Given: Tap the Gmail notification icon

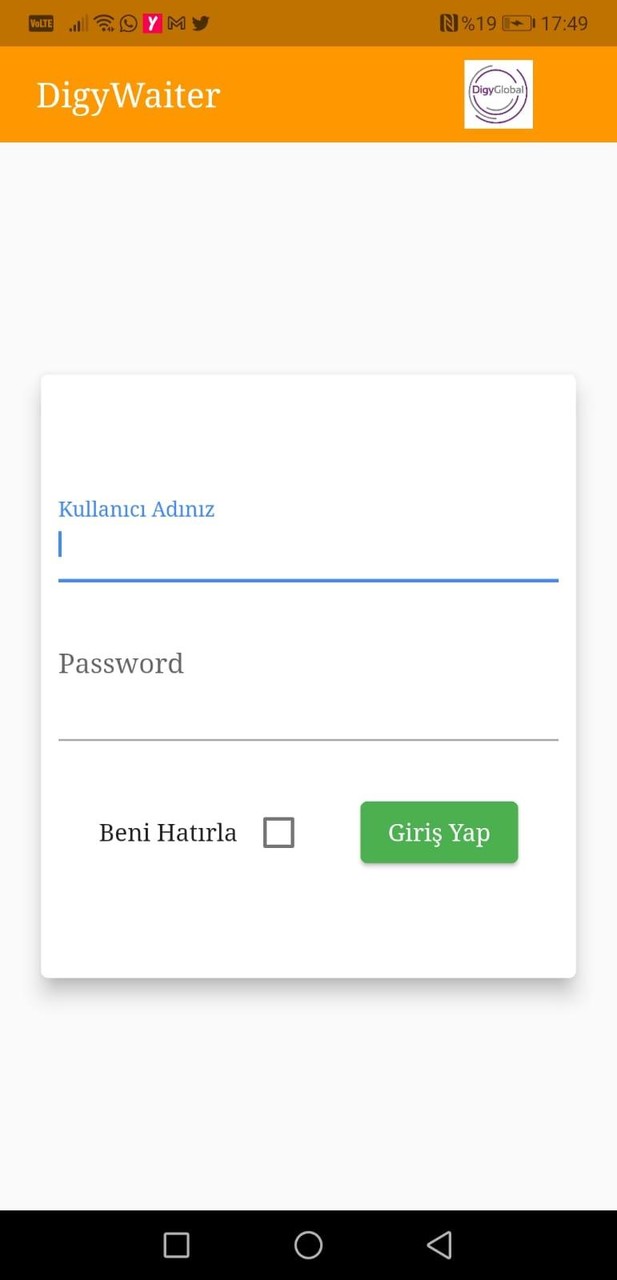Looking at the screenshot, I should pos(177,23).
